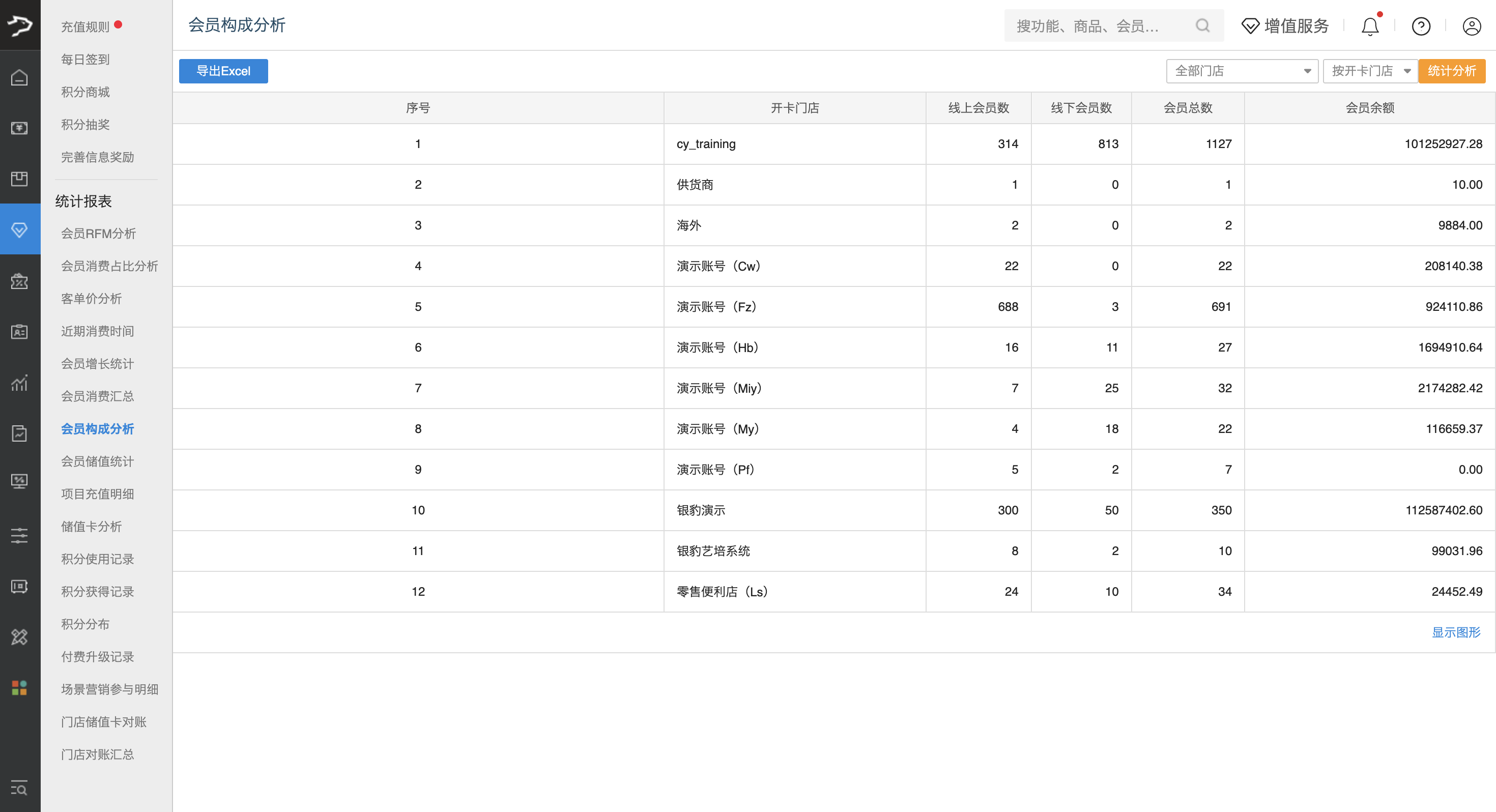Open the home icon in left sidebar
The image size is (1496, 812).
pos(20,77)
